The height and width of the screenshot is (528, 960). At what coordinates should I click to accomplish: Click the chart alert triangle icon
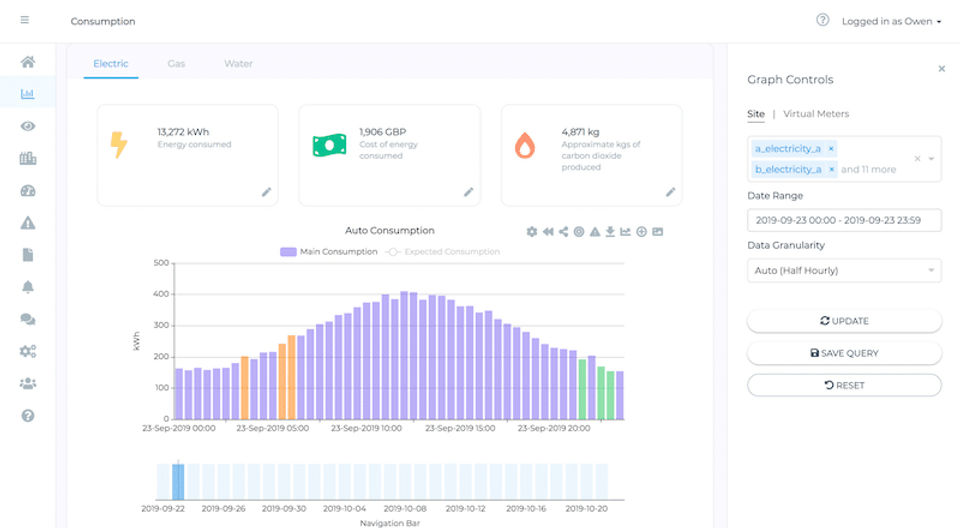[x=594, y=232]
